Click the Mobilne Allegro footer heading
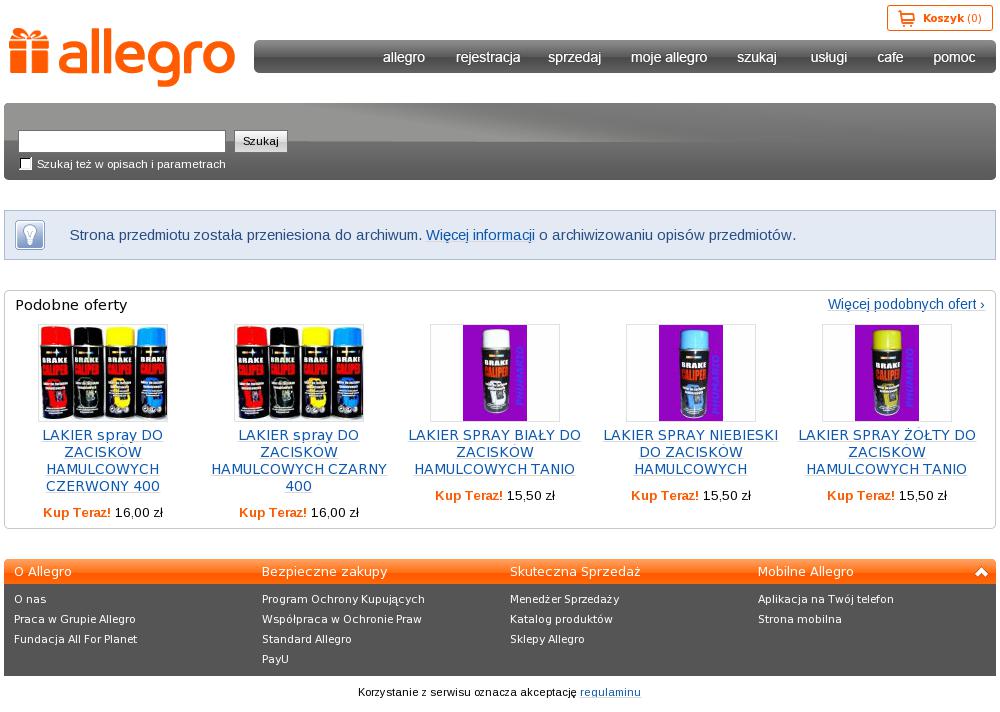 click(x=805, y=572)
